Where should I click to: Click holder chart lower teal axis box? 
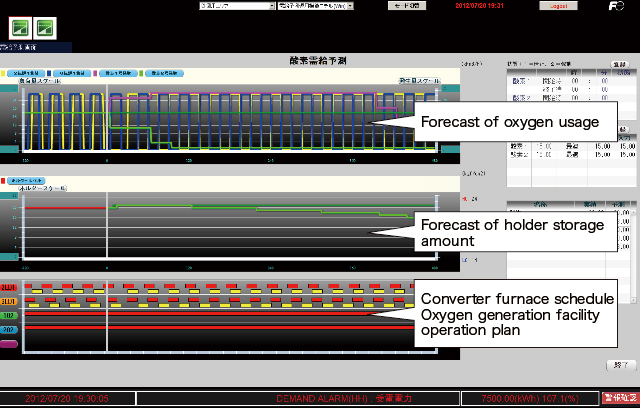[9, 257]
